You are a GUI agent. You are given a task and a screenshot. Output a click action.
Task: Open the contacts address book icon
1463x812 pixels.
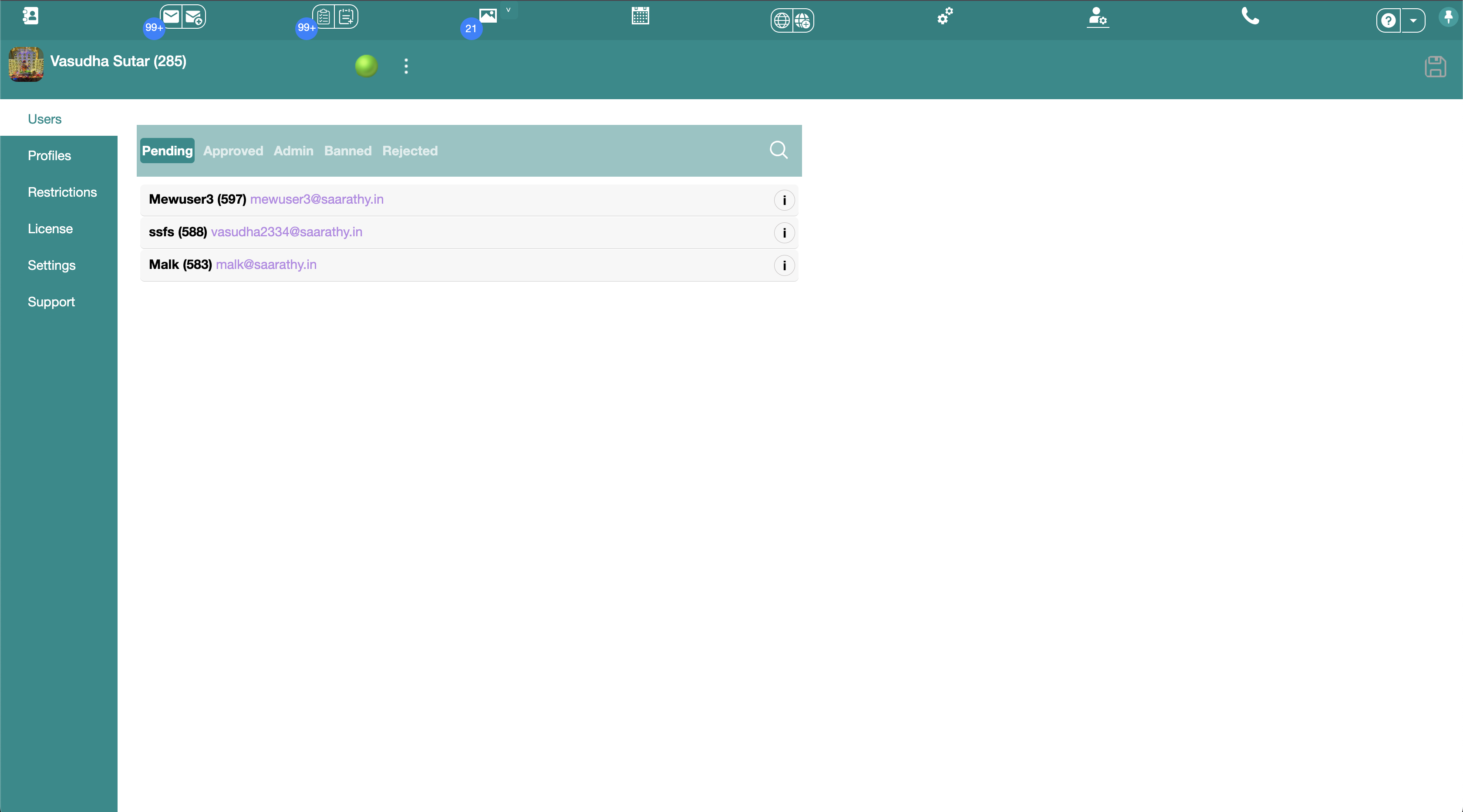click(x=30, y=17)
